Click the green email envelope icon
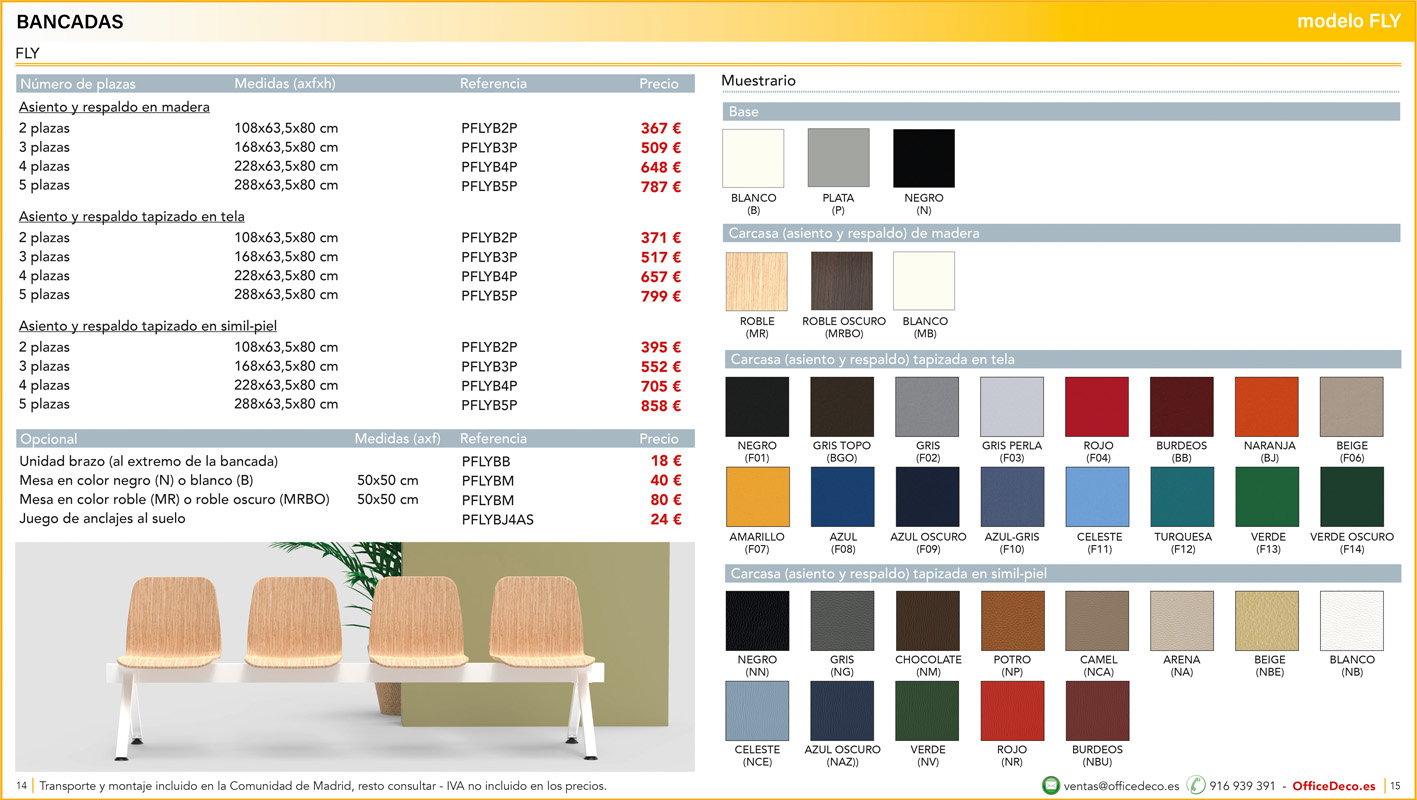1417x800 pixels. [x=1051, y=785]
